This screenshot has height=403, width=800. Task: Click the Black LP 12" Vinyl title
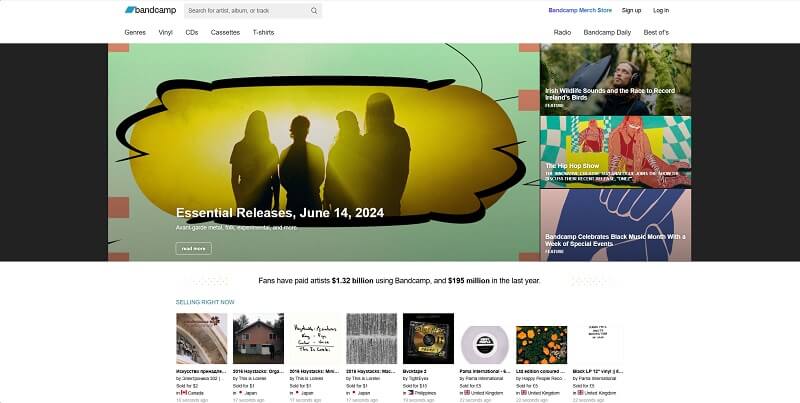(x=597, y=371)
